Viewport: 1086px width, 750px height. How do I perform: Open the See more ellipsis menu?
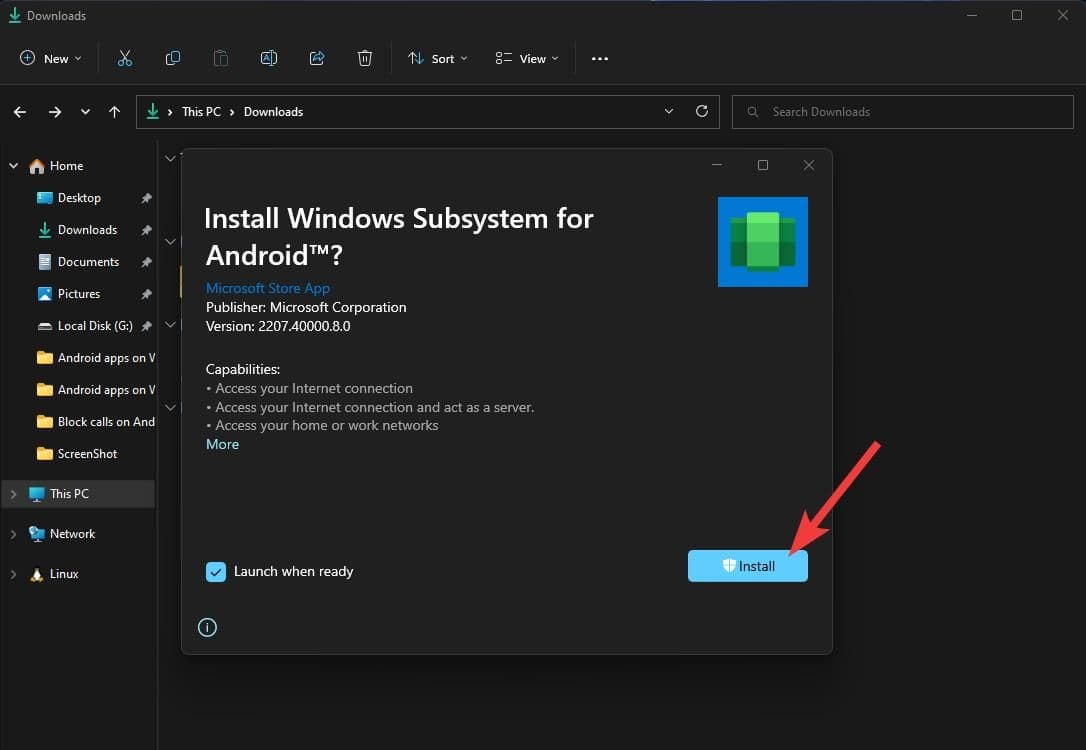pos(599,58)
